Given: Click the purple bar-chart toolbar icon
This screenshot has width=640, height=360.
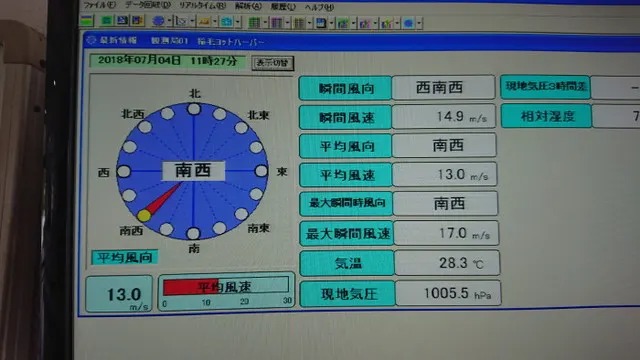Looking at the screenshot, I should 365,23.
